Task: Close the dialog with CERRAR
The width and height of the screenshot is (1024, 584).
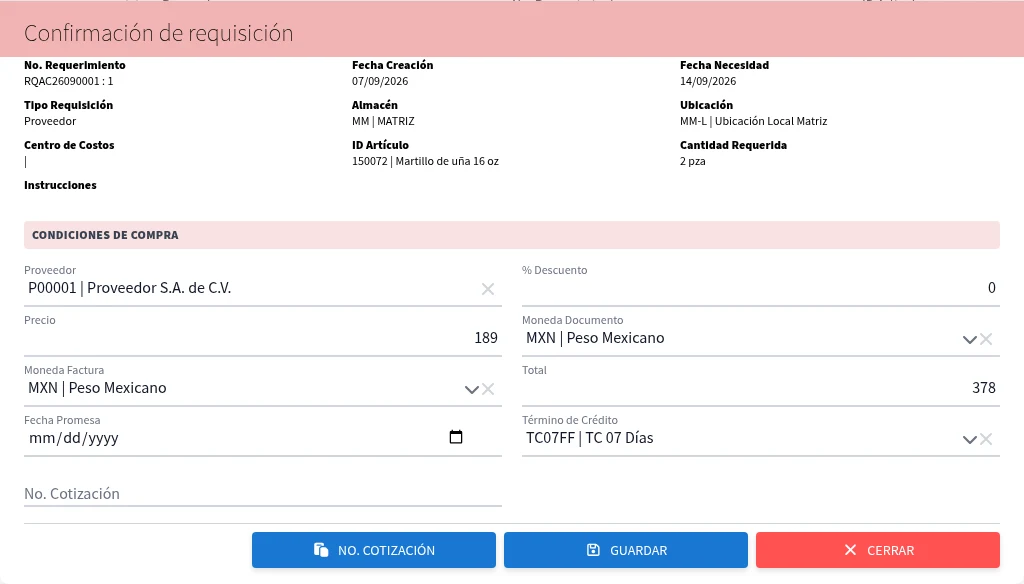Action: point(878,550)
